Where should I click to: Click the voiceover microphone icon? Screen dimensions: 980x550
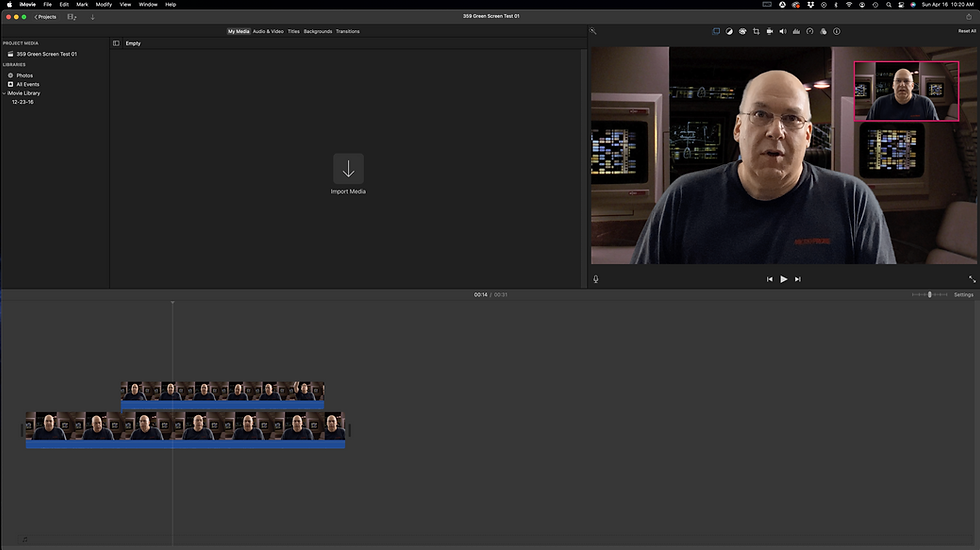tap(596, 279)
